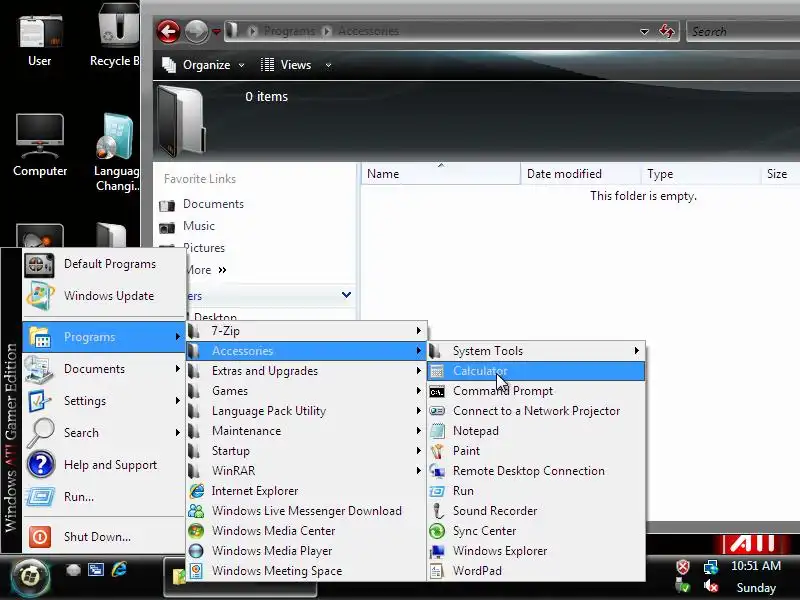Open Documents in the Start menu
Screen dimensions: 800x600
[104, 369]
